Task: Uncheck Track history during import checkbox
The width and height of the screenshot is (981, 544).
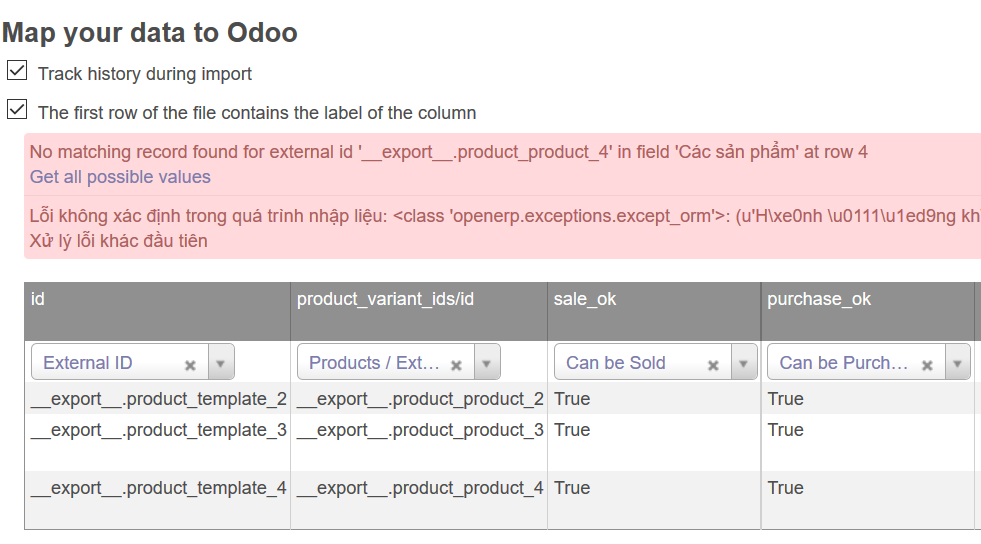Action: click(x=17, y=71)
